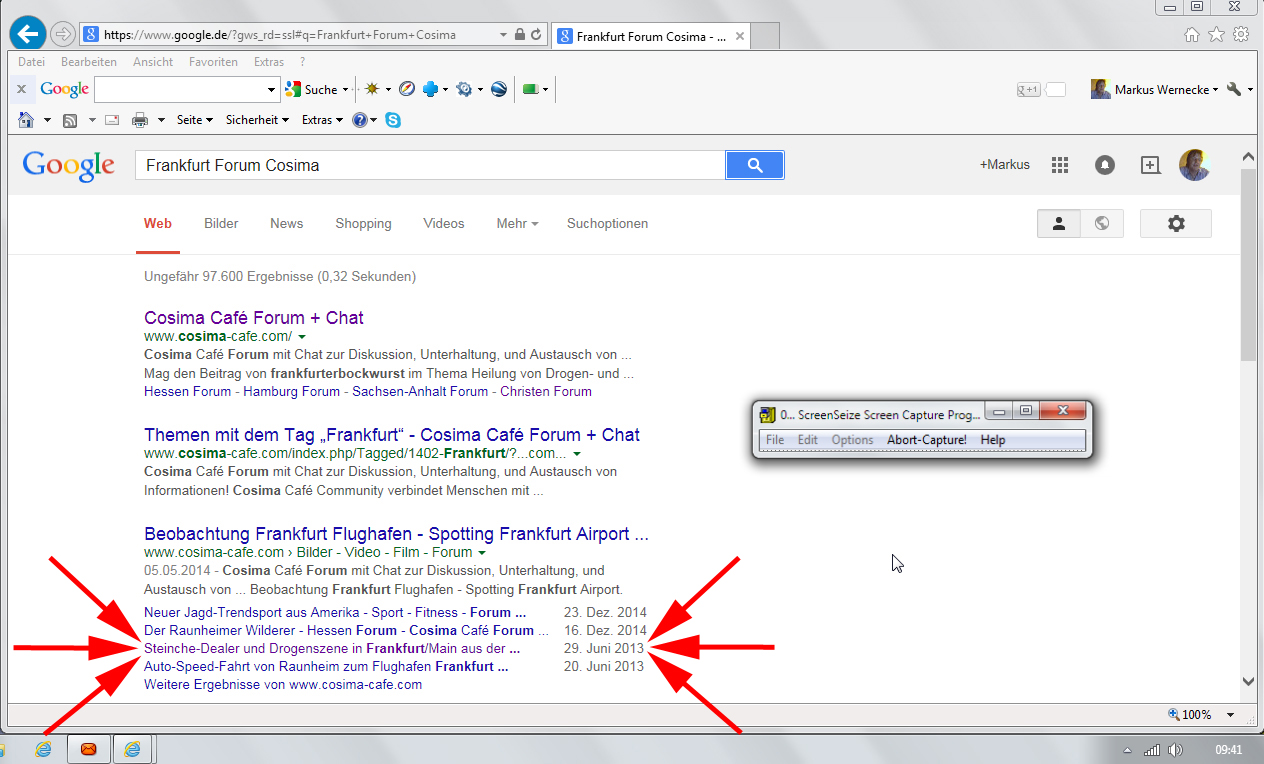Open Weitere Ergebnisse von www.cosima-cafe.com
The height and width of the screenshot is (764, 1264).
coord(283,685)
